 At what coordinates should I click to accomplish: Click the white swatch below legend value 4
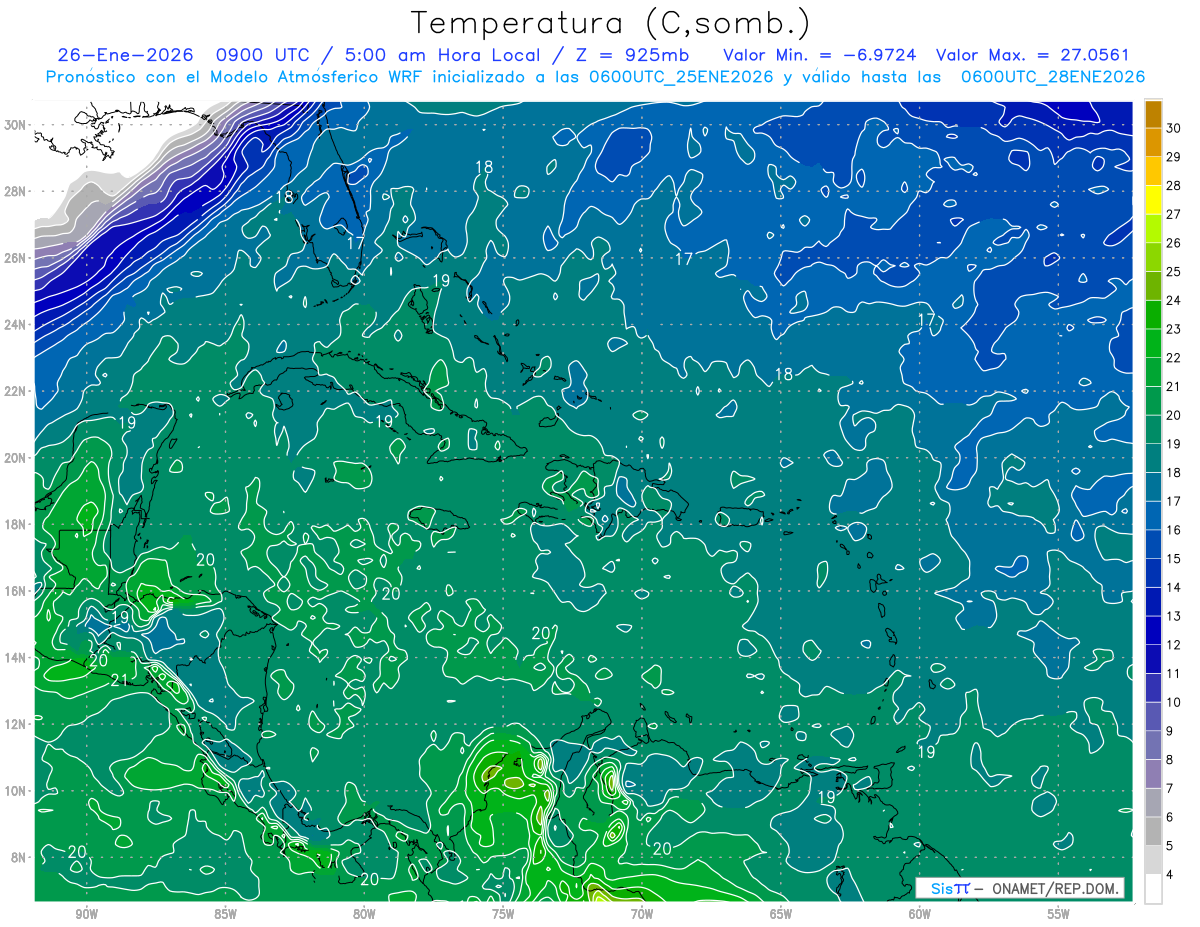(x=1153, y=889)
